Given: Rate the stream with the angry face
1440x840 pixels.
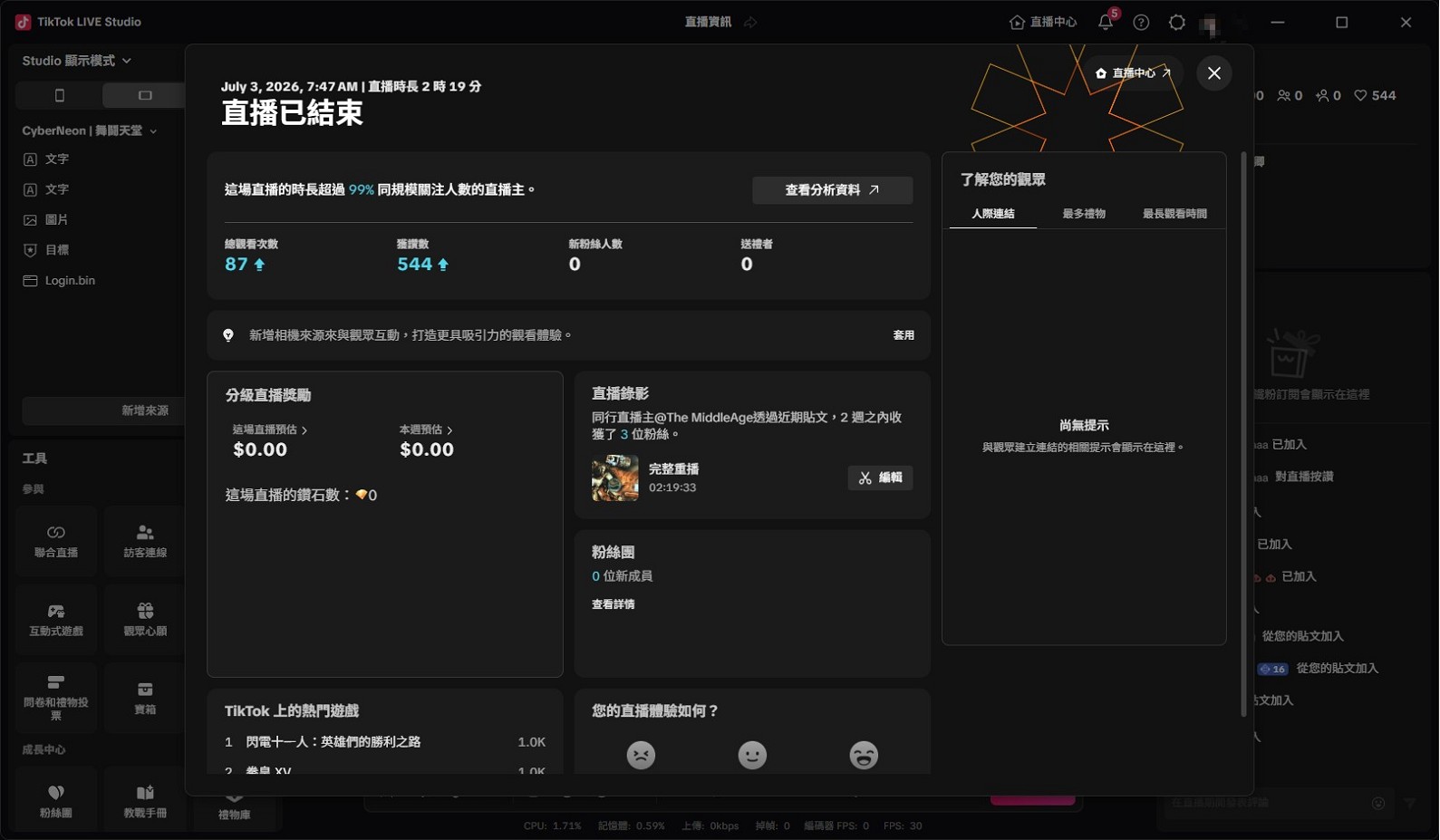Looking at the screenshot, I should [x=641, y=755].
